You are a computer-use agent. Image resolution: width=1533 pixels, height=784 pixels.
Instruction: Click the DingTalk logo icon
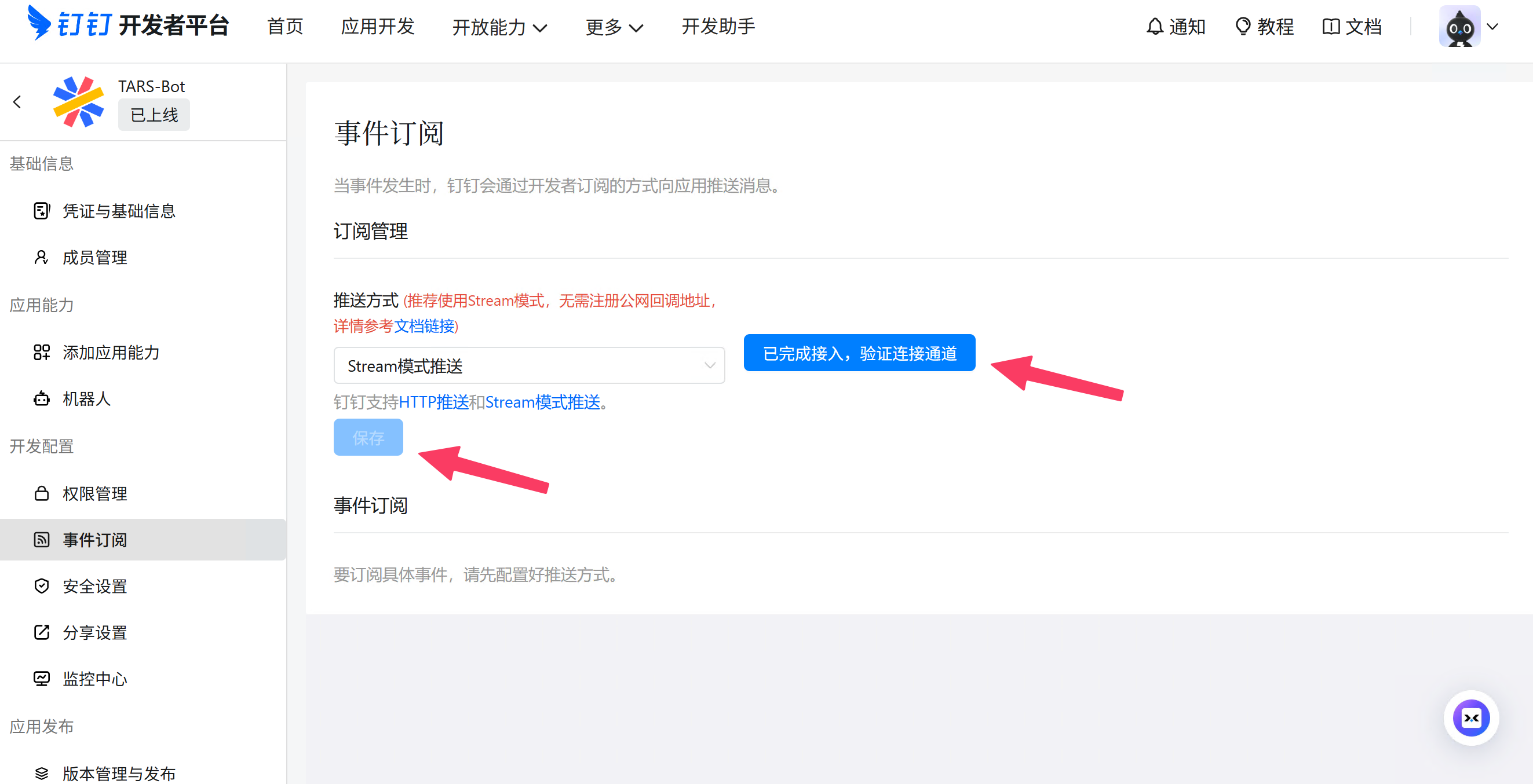(x=39, y=24)
